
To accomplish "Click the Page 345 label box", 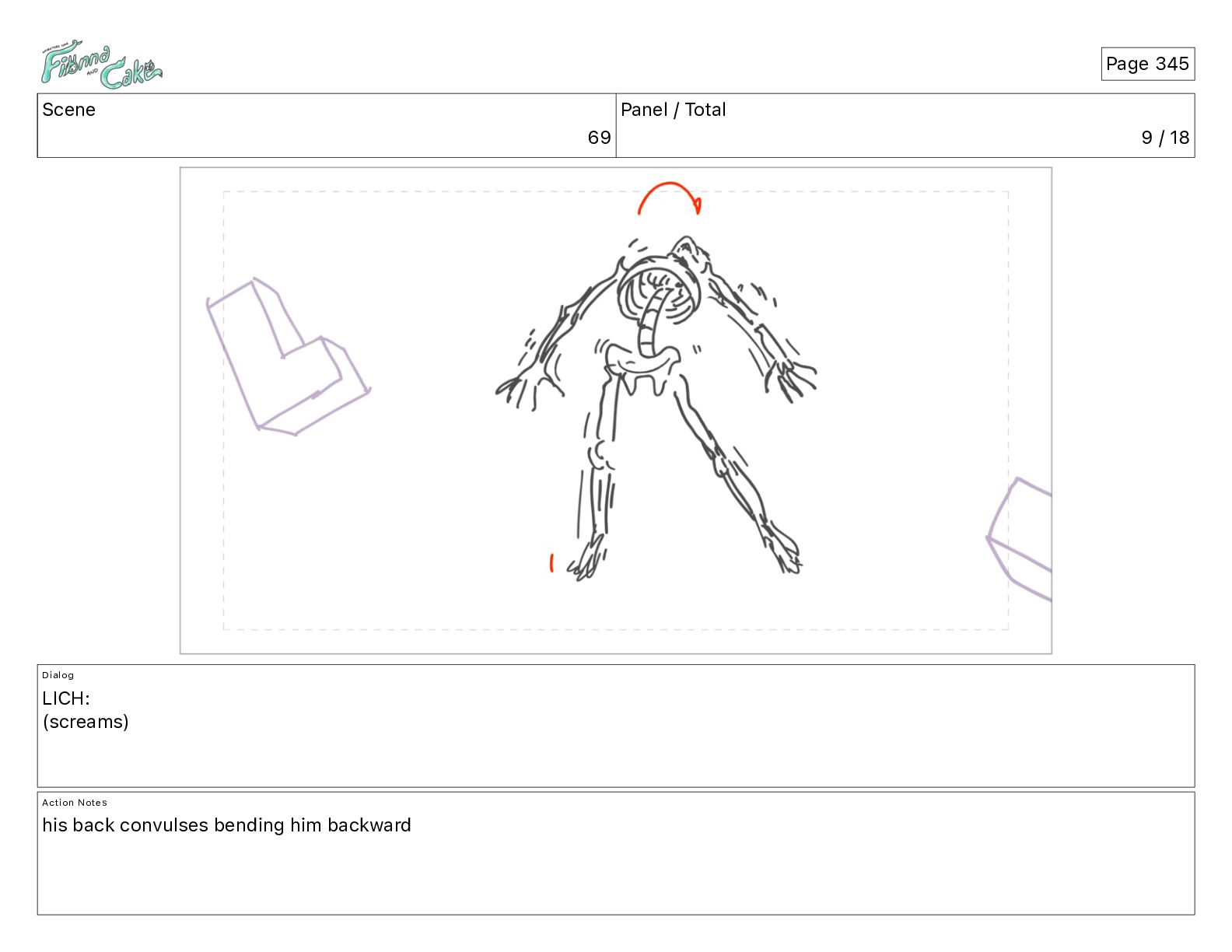I will click(1147, 64).
